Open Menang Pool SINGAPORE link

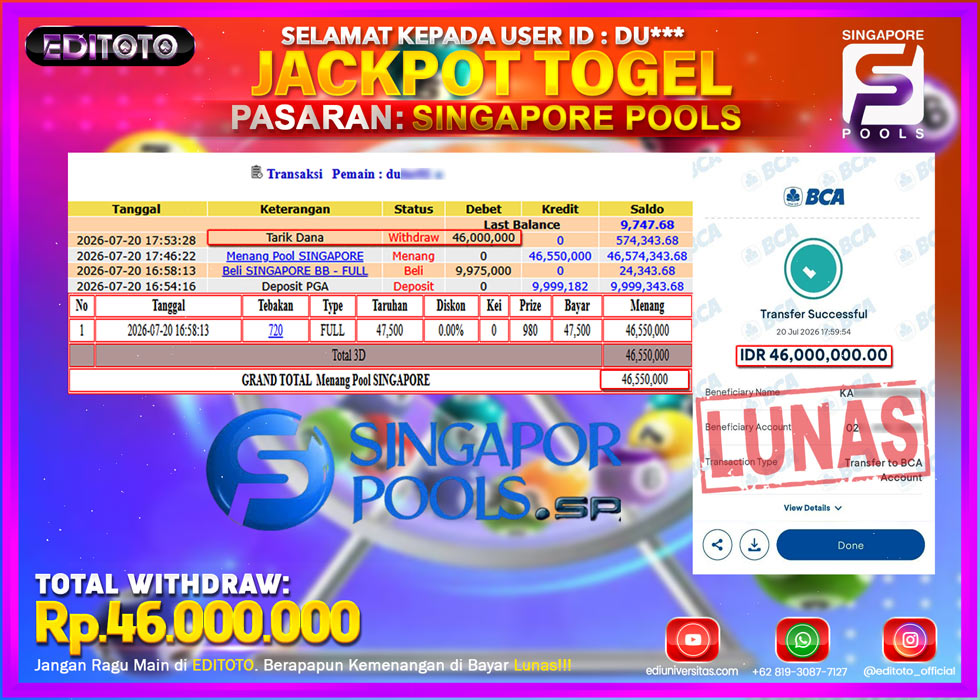click(x=294, y=256)
